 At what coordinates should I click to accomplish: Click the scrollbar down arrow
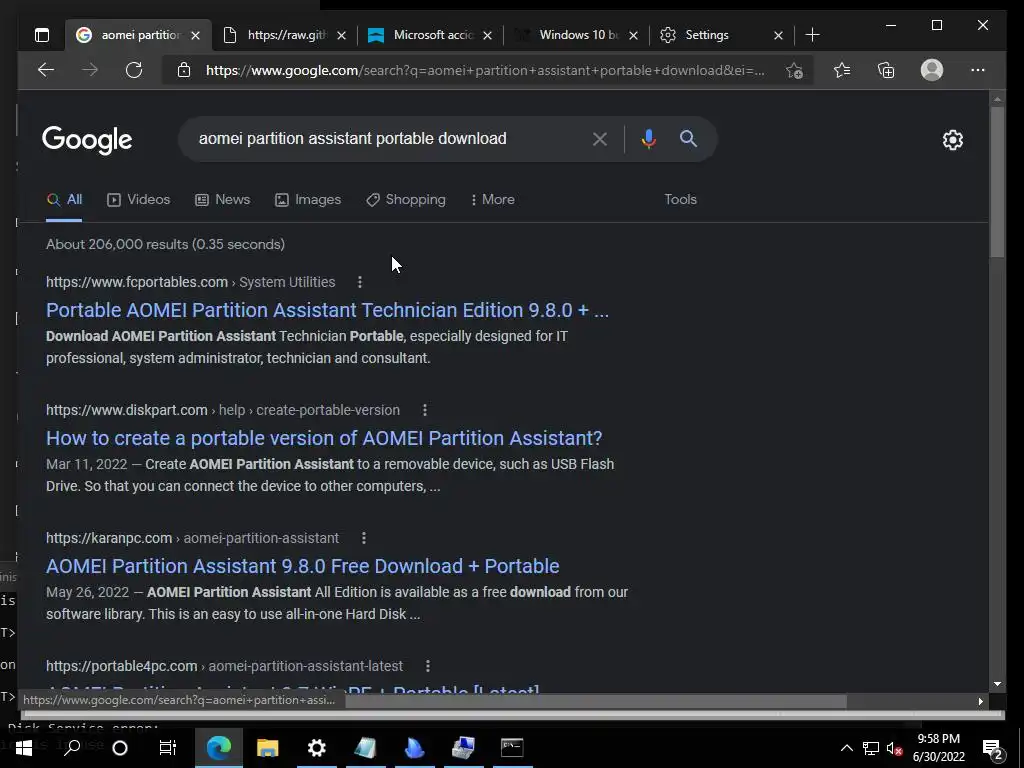tap(997, 684)
